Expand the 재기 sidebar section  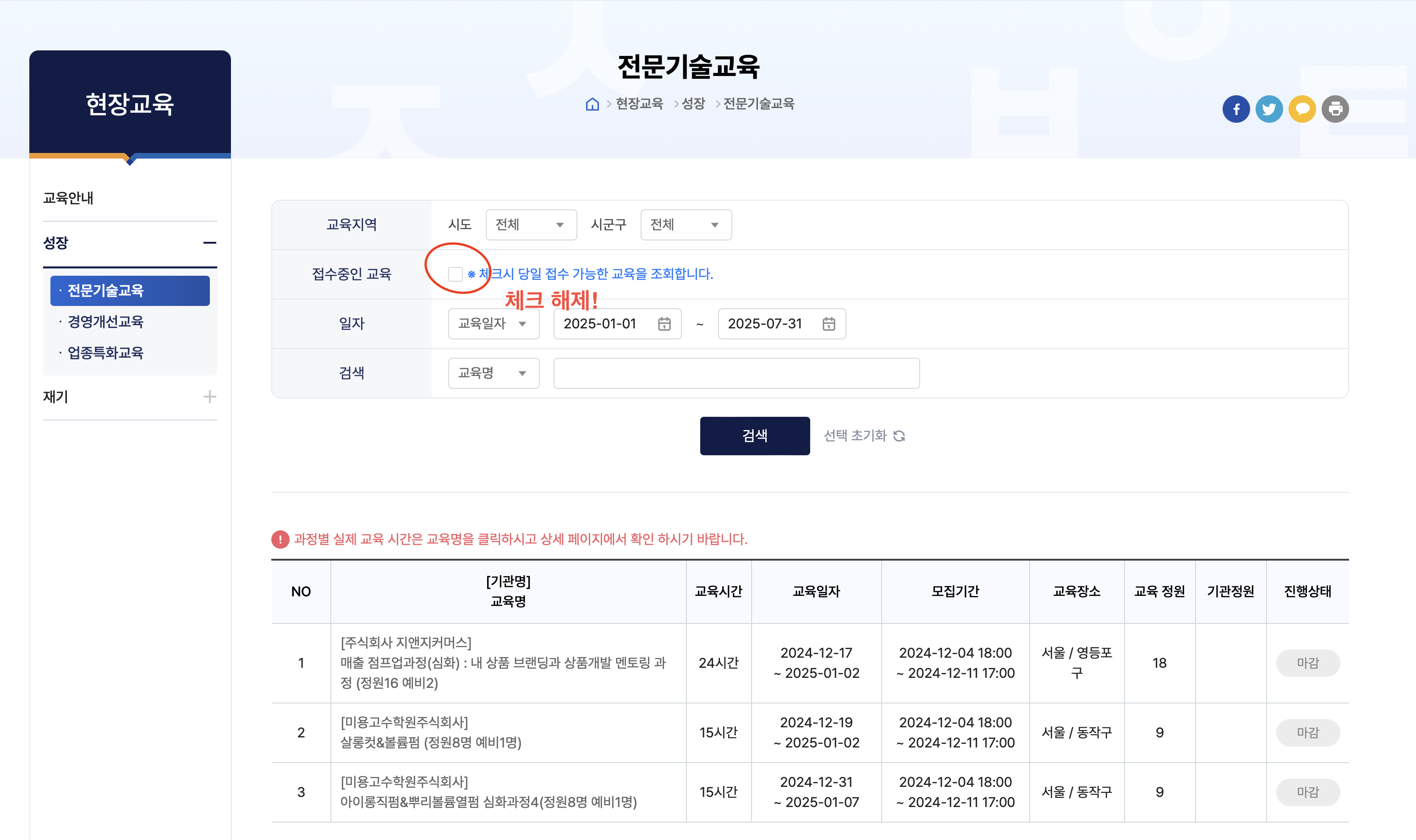click(x=209, y=397)
